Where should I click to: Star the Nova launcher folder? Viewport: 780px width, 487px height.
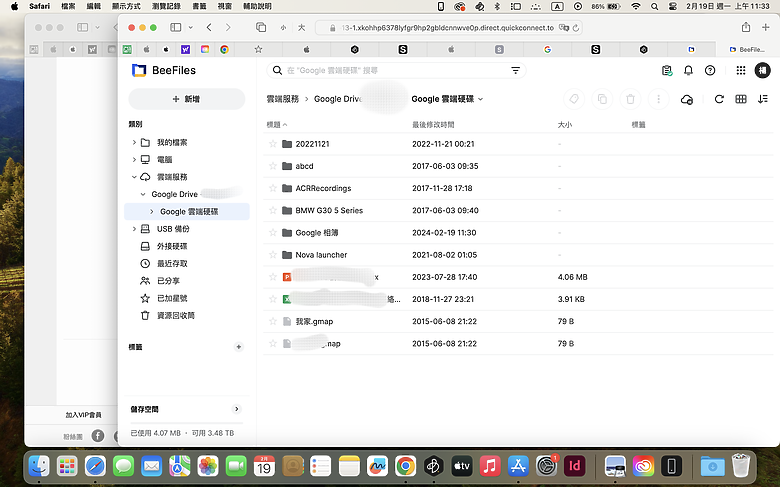(x=273, y=255)
